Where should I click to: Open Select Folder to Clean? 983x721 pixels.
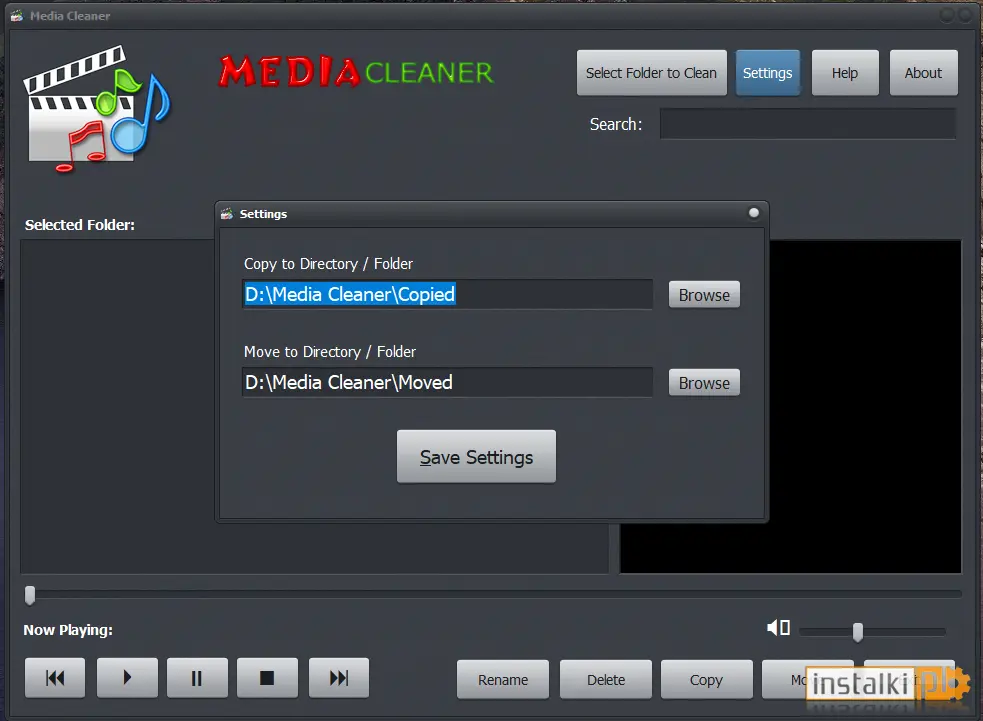[x=651, y=73]
